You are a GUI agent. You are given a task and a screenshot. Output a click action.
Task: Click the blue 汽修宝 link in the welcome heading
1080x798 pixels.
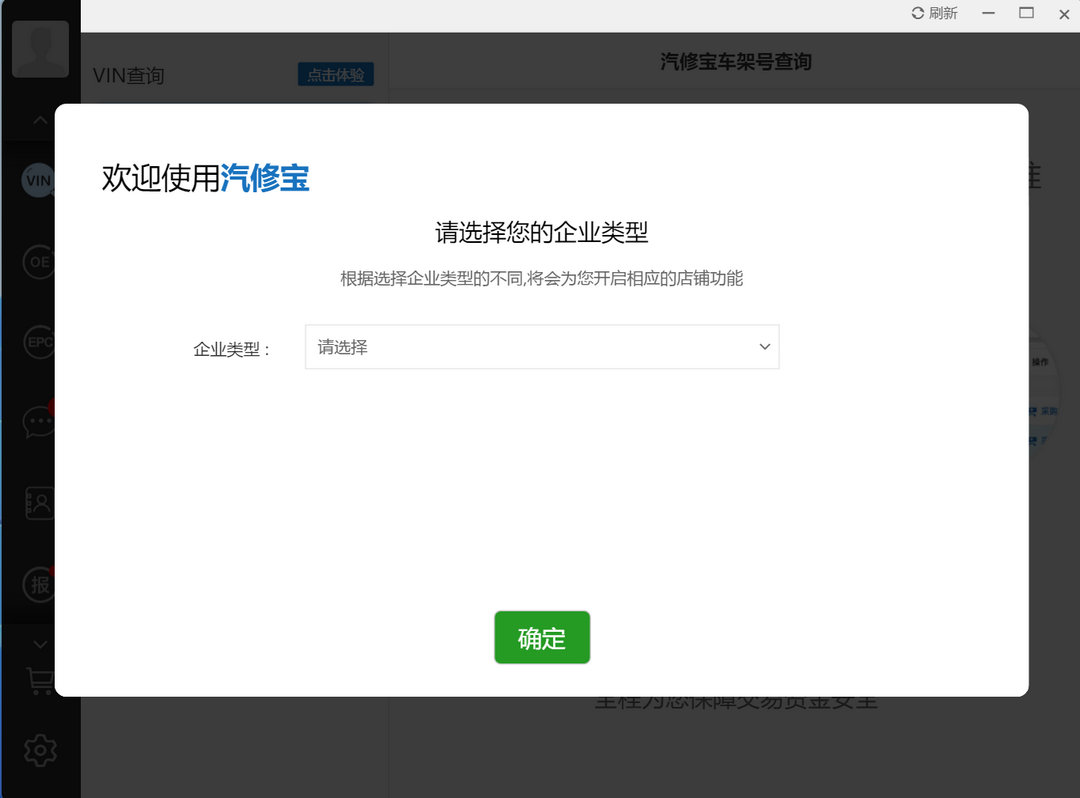[264, 177]
